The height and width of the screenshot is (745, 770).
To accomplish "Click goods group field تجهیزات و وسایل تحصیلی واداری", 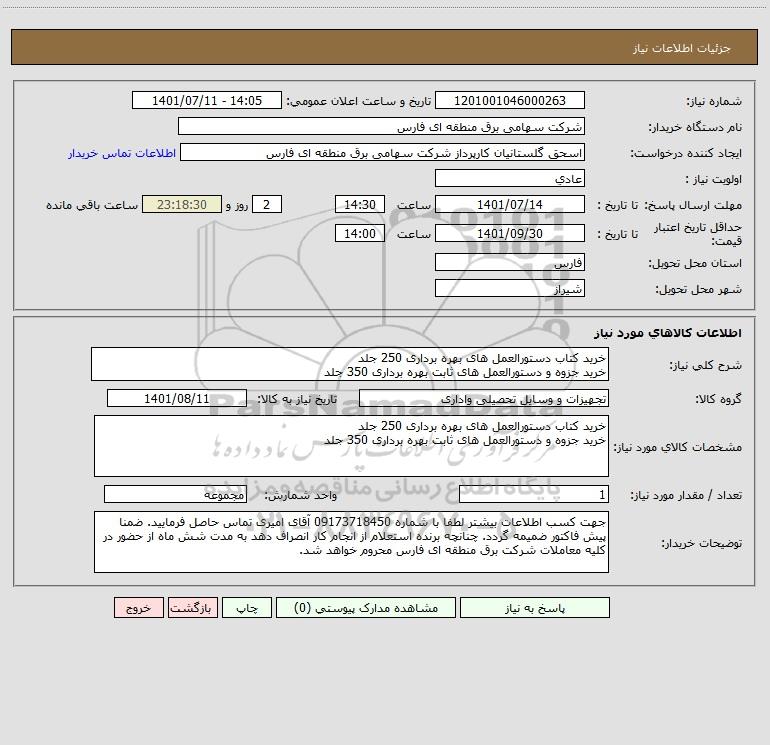I will 484,398.
